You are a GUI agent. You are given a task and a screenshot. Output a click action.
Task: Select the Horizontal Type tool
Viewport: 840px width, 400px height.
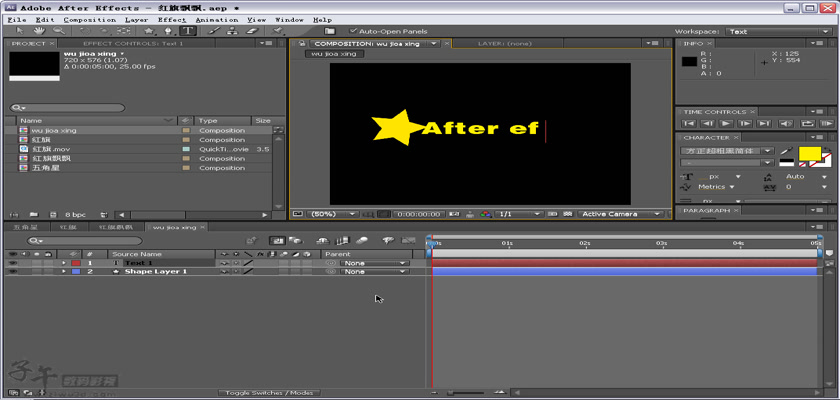188,32
